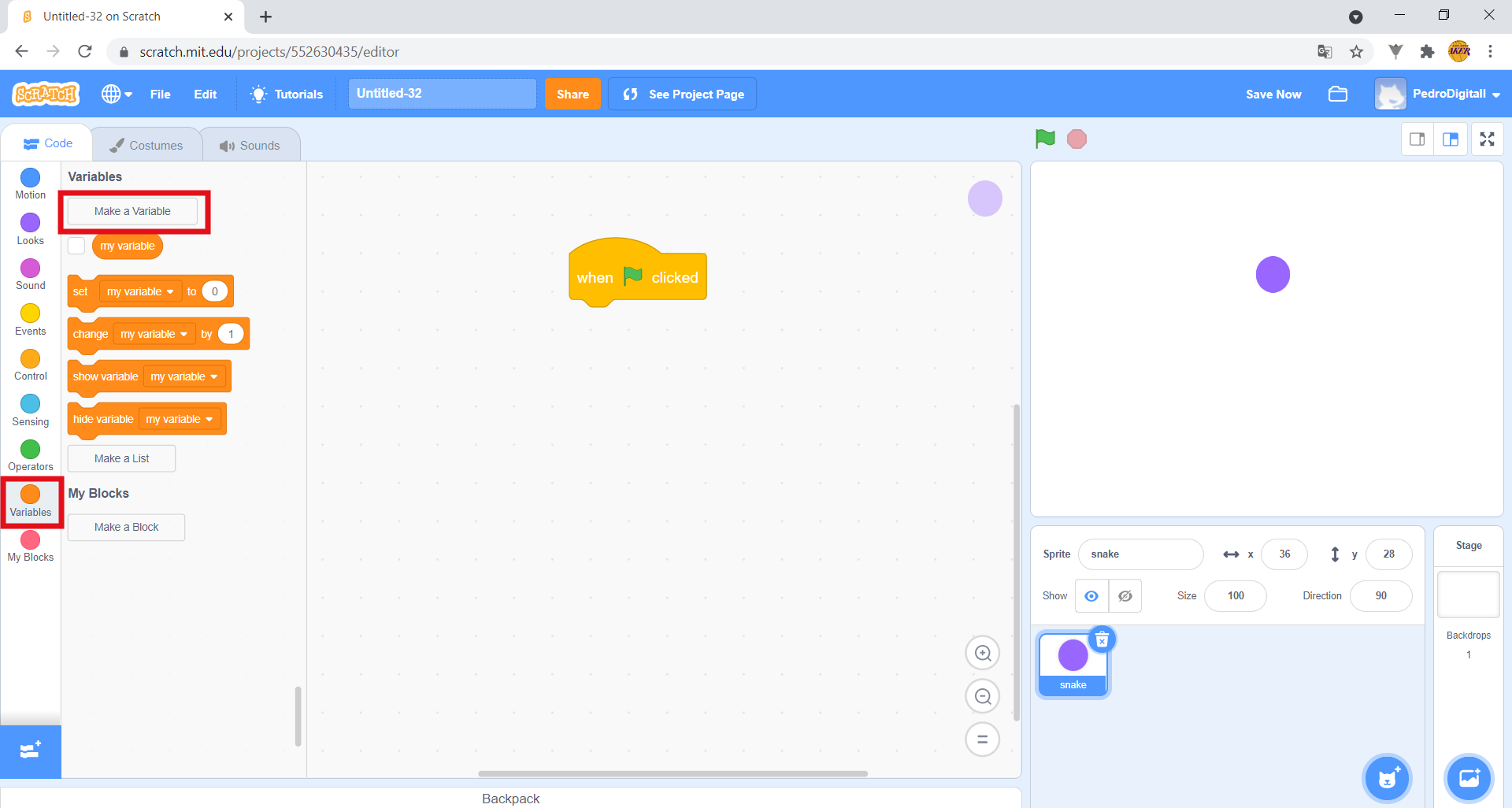Click the green flag to run project

coord(1045,139)
